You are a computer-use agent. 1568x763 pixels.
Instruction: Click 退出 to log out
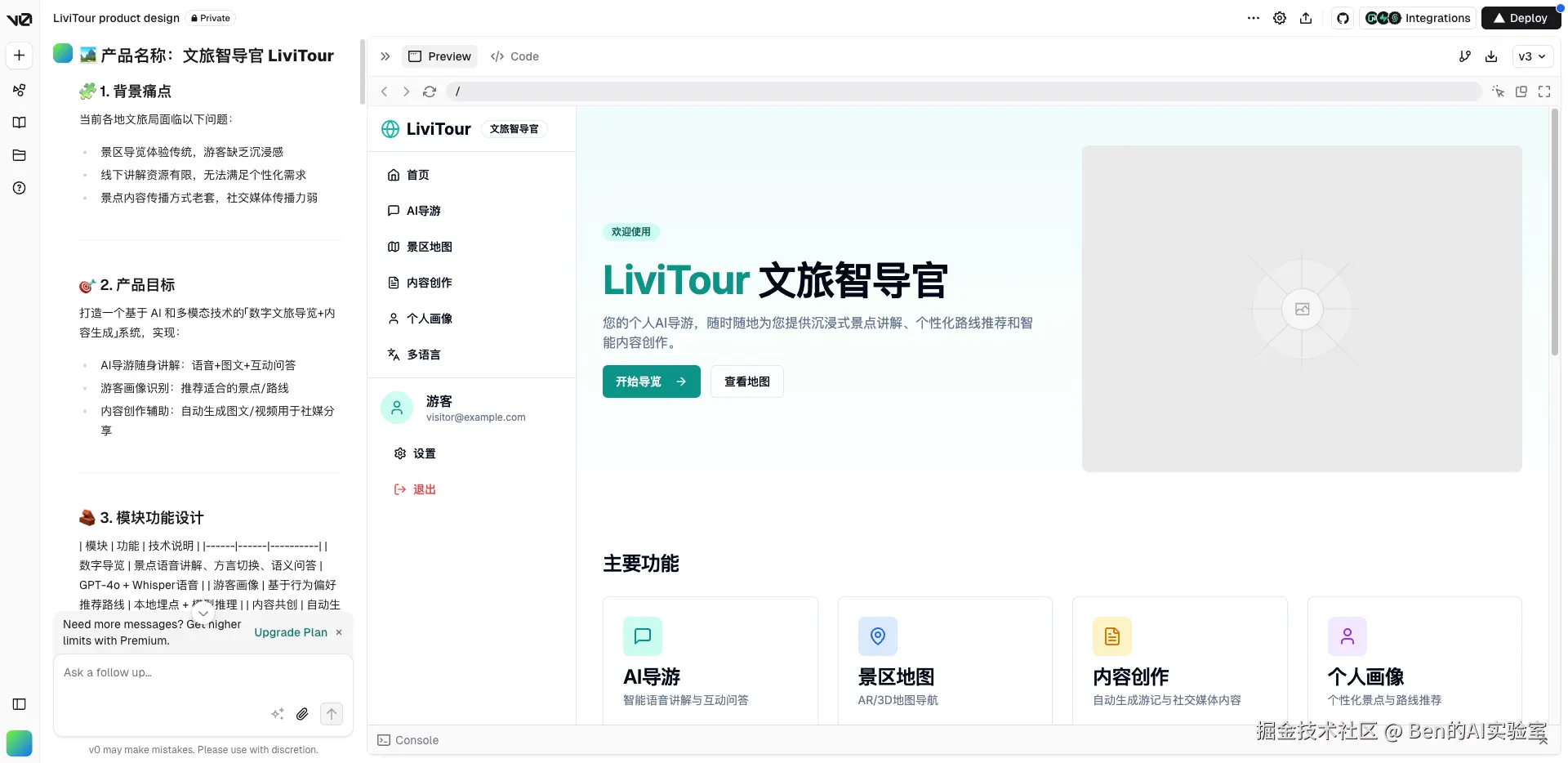(471, 489)
